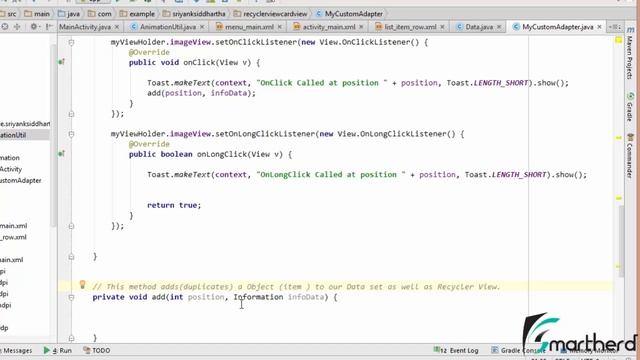
Task: Close the list_item_row.xml tab
Action: point(442,27)
